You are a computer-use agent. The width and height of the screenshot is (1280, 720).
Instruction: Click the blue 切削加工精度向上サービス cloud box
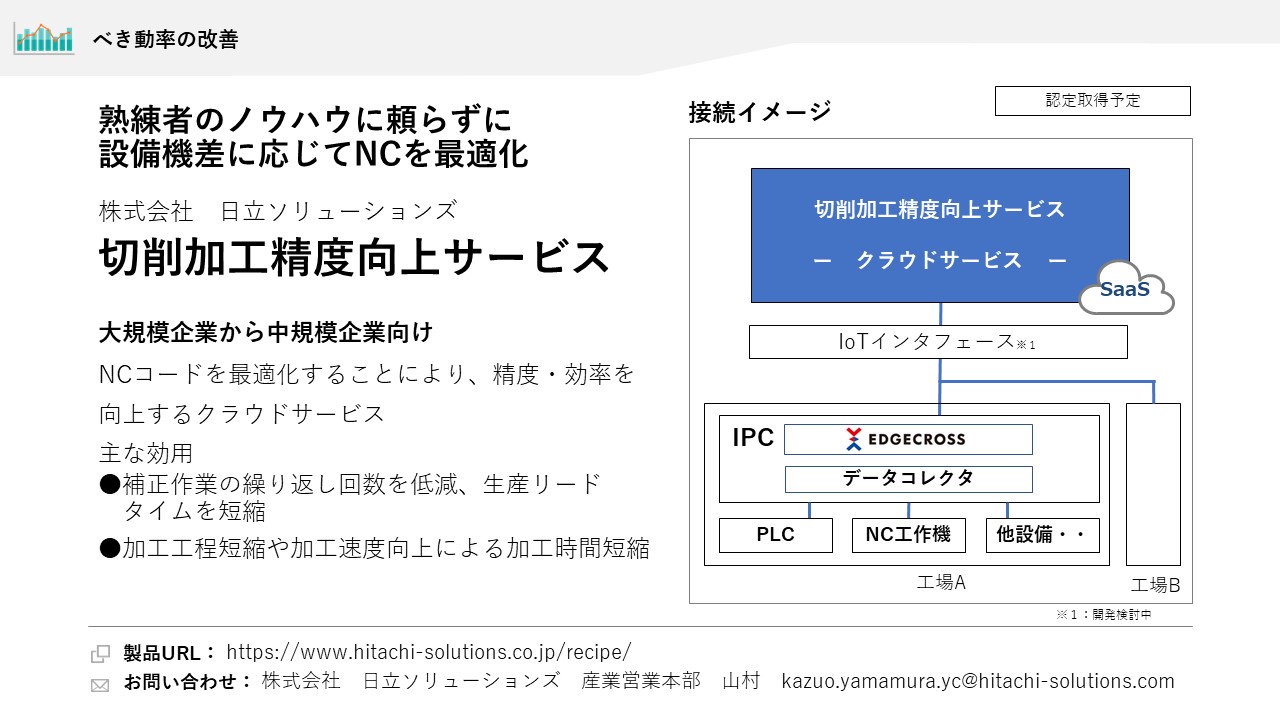(940, 235)
